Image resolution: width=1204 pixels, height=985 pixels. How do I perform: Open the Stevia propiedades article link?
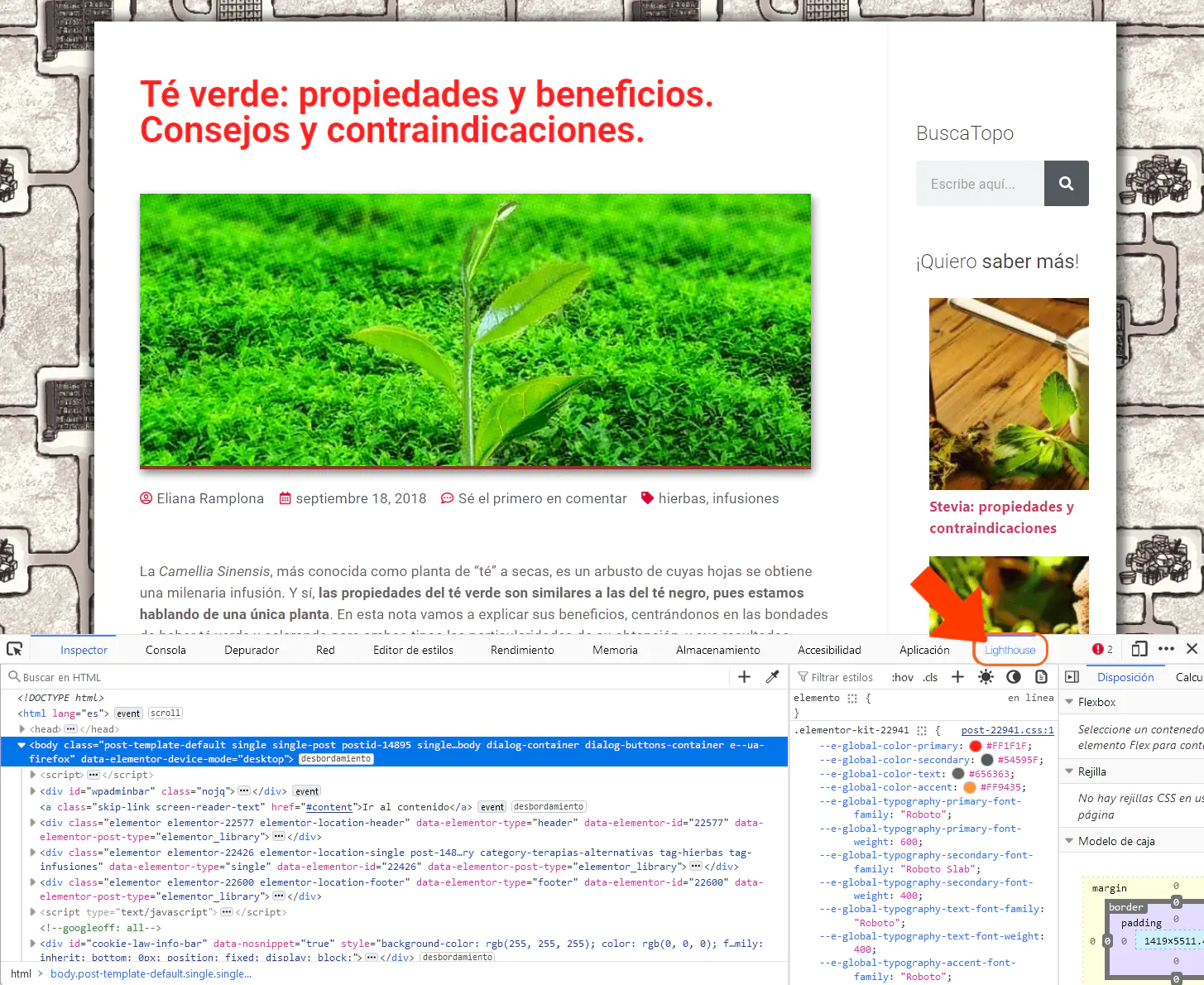pyautogui.click(x=1001, y=517)
